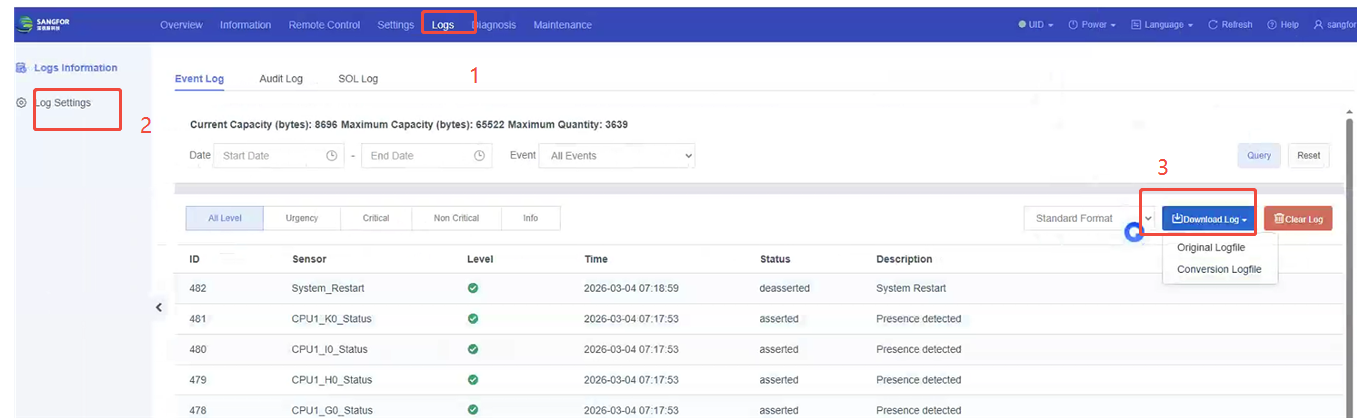
Task: Filter logs by Urgency level
Action: click(301, 218)
